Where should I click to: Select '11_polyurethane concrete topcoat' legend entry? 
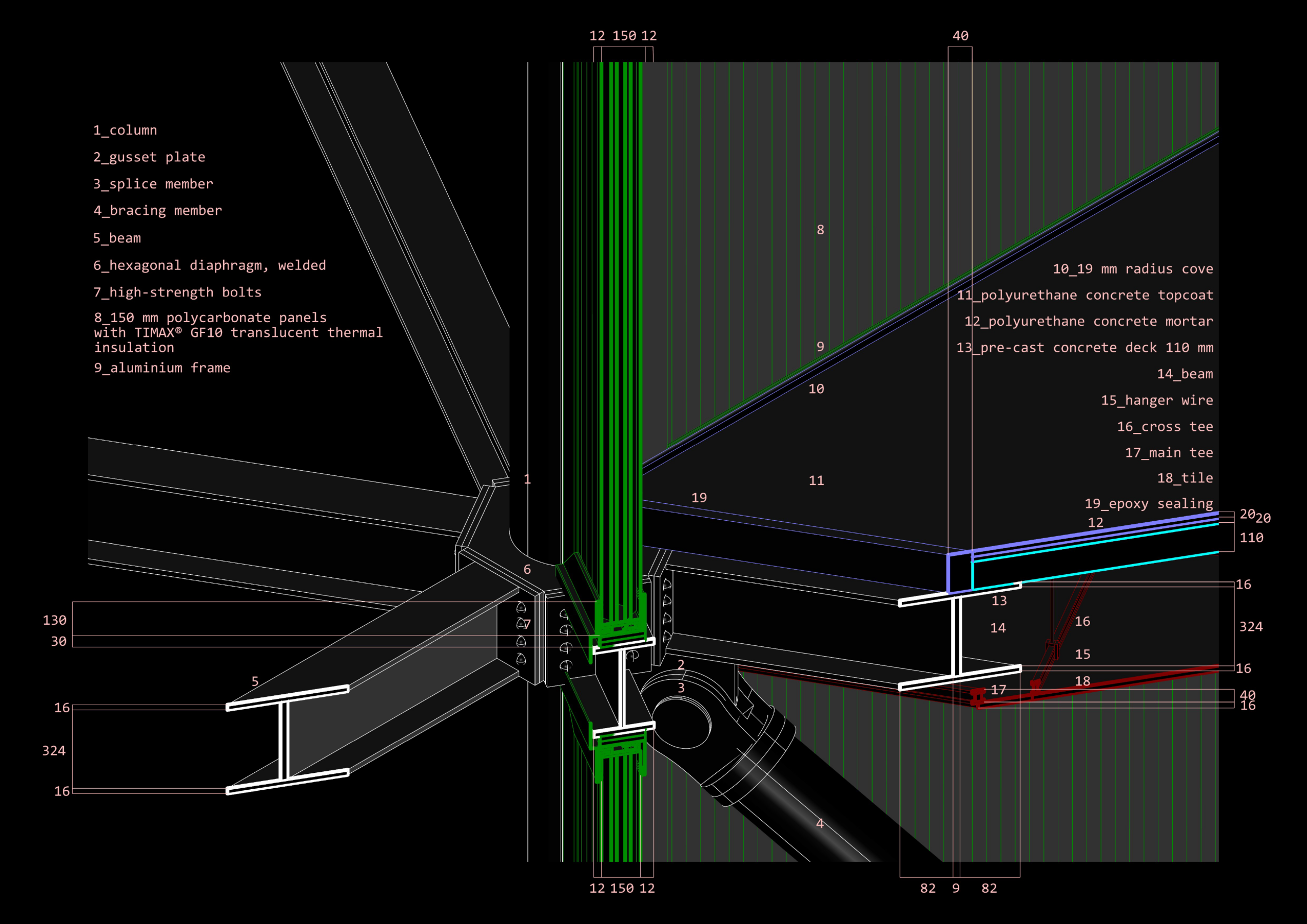point(1084,295)
